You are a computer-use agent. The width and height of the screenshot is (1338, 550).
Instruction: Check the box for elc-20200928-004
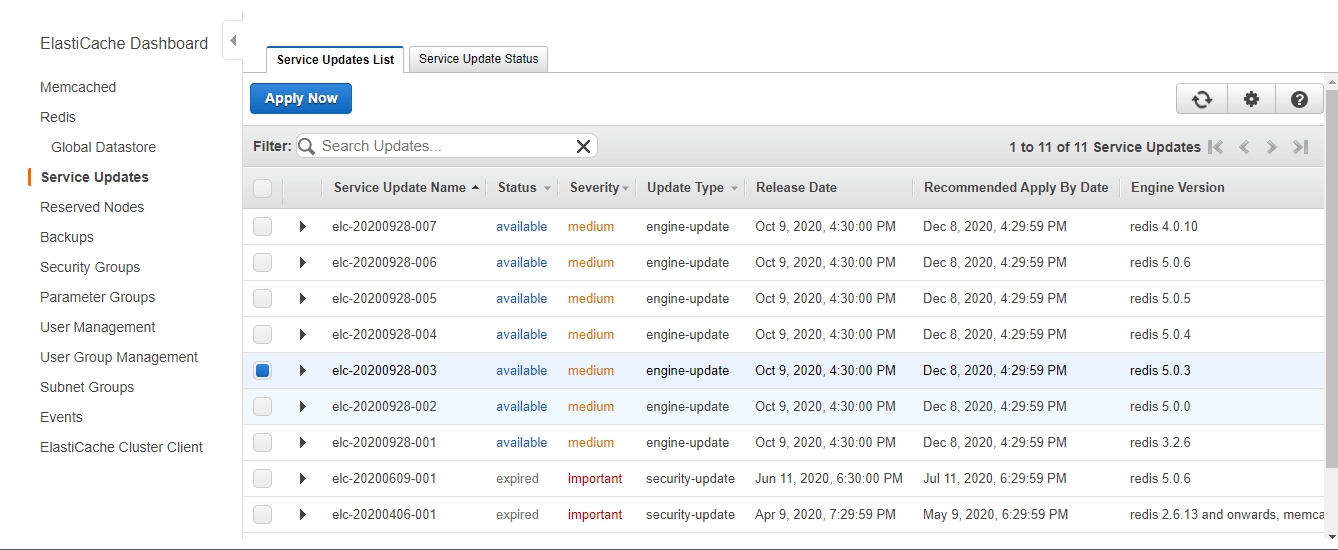tap(262, 335)
